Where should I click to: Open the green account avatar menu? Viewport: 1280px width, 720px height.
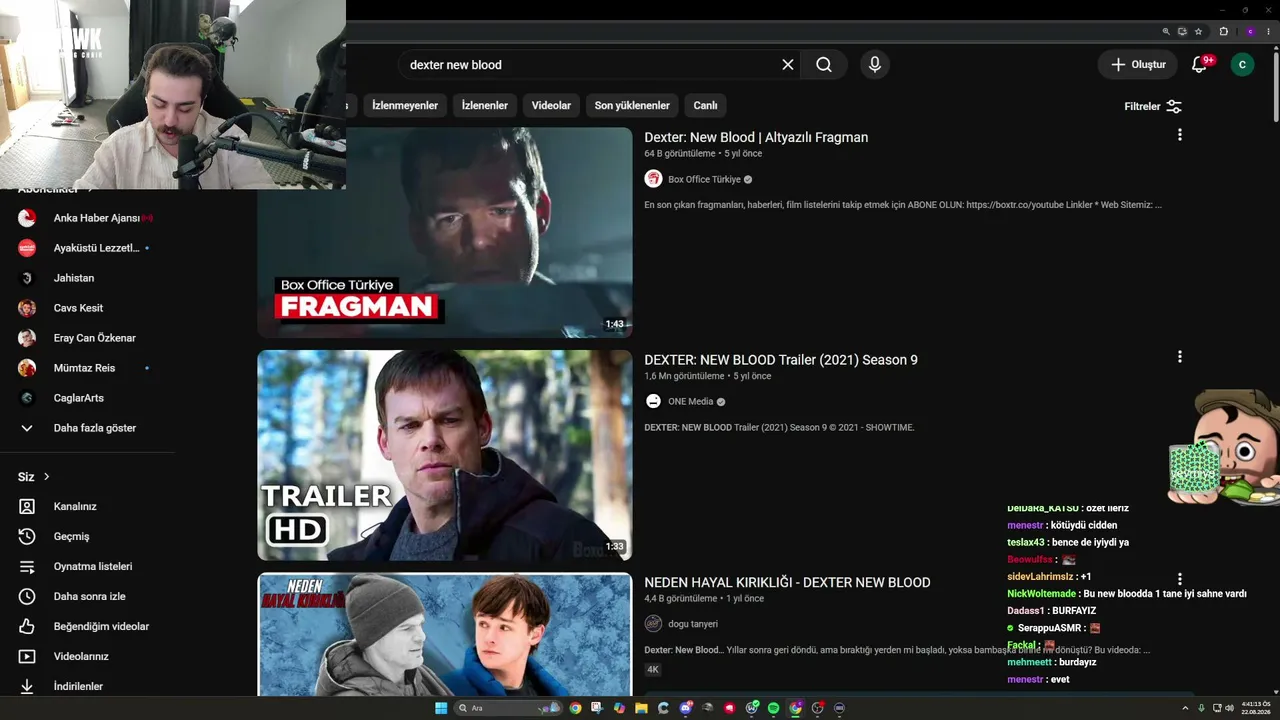click(x=1242, y=65)
